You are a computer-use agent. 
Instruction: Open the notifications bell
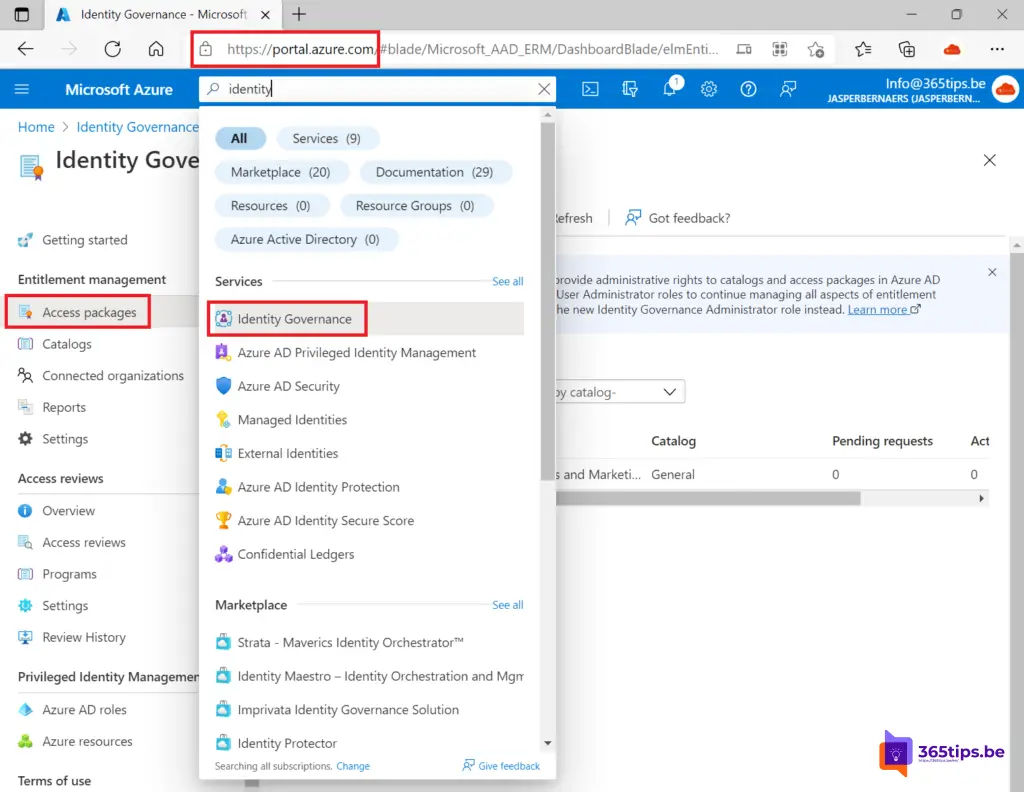tap(671, 87)
